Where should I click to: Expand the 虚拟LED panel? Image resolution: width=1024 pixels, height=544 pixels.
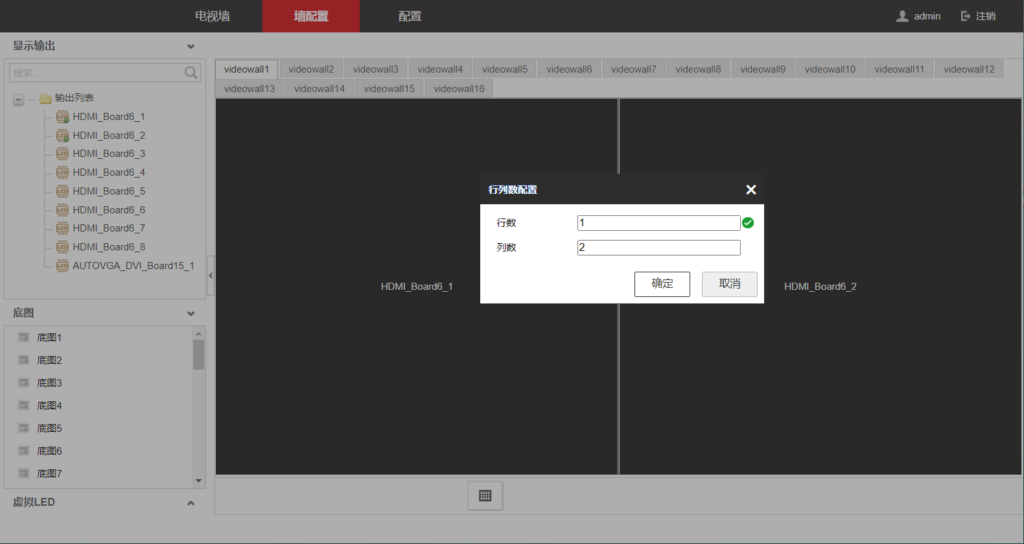coord(191,503)
